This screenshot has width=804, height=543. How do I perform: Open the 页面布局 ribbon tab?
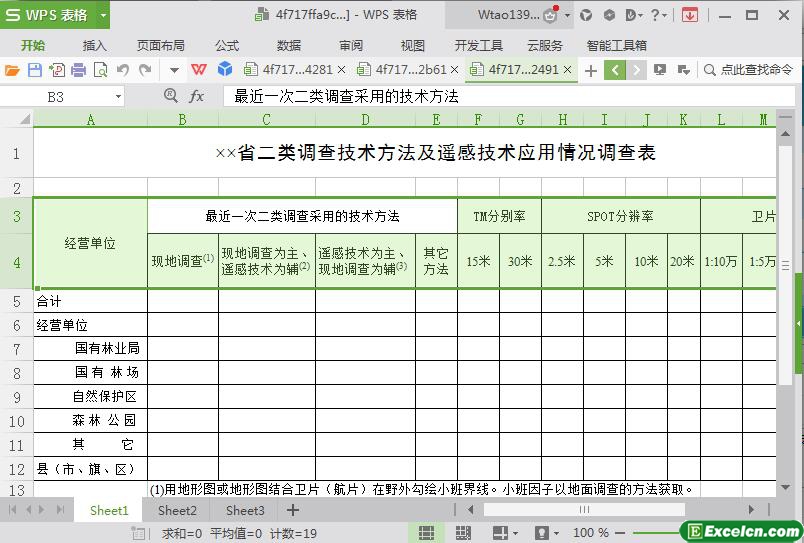click(160, 46)
